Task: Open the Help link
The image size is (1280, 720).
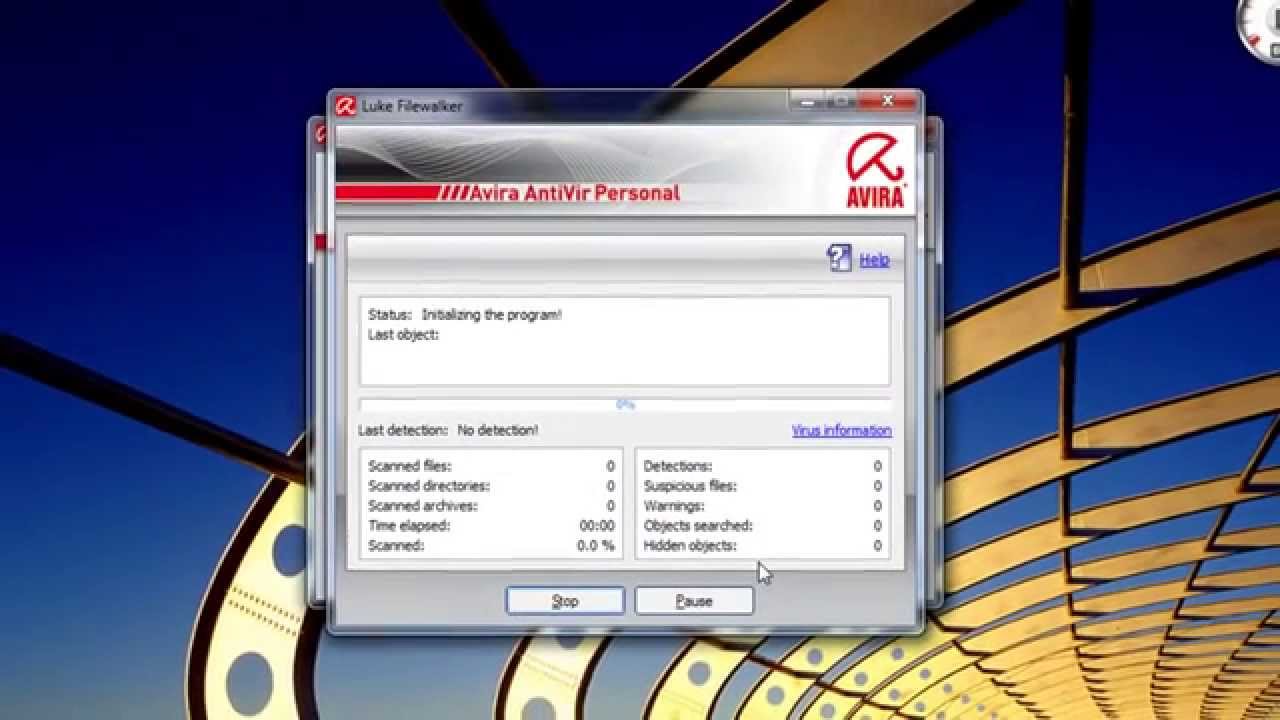Action: click(x=874, y=260)
